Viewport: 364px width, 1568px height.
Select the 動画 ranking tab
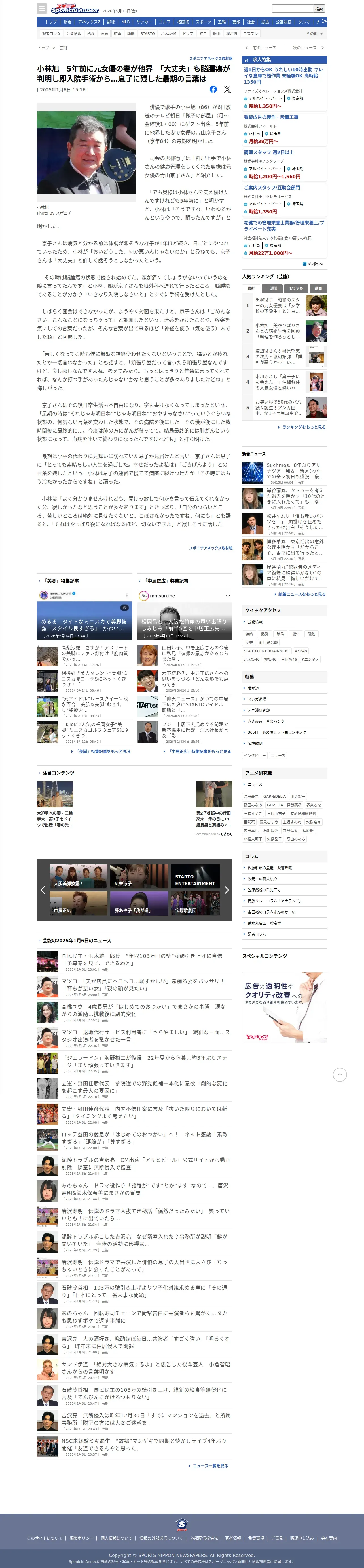click(x=318, y=289)
